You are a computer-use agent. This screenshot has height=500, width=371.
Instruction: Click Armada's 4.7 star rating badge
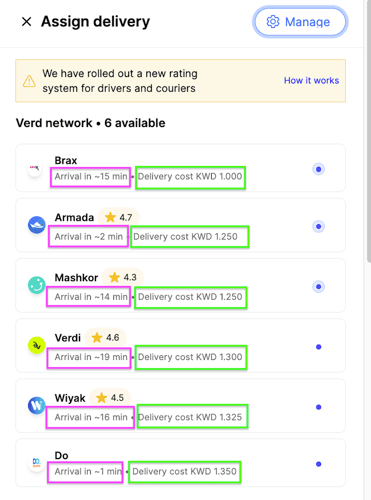pyautogui.click(x=118, y=217)
